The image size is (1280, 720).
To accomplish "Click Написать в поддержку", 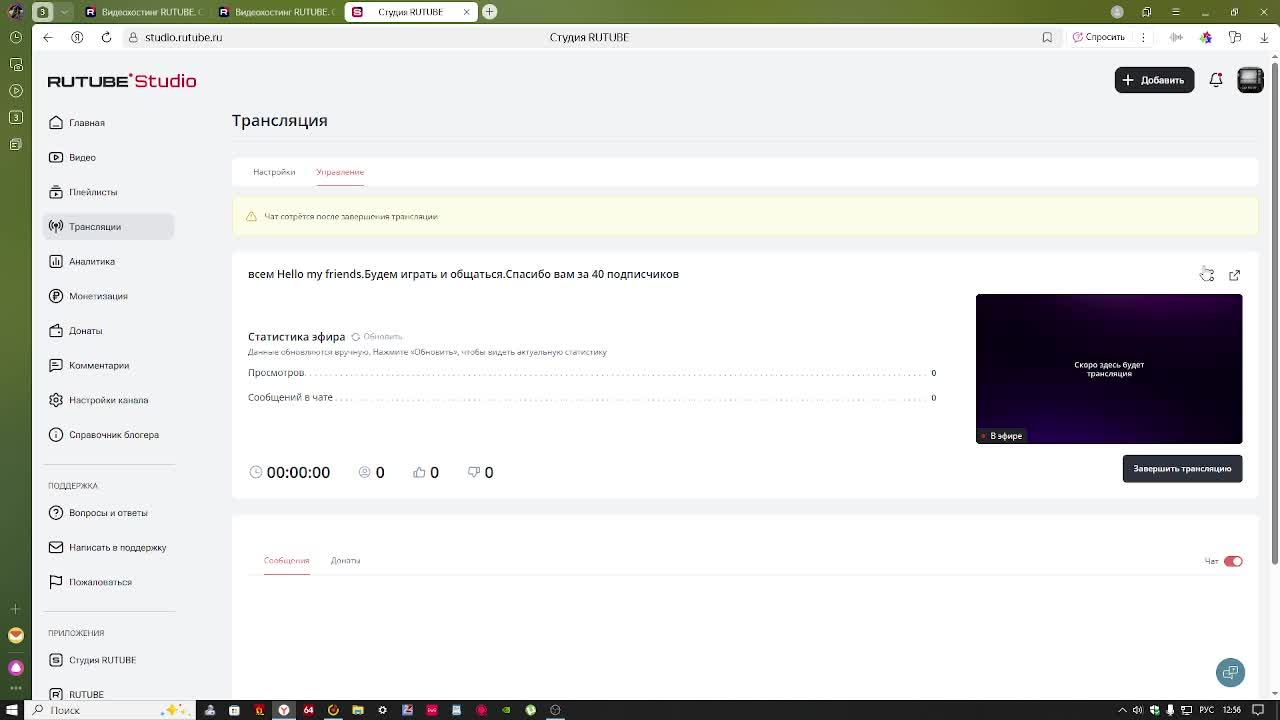I will [108, 547].
